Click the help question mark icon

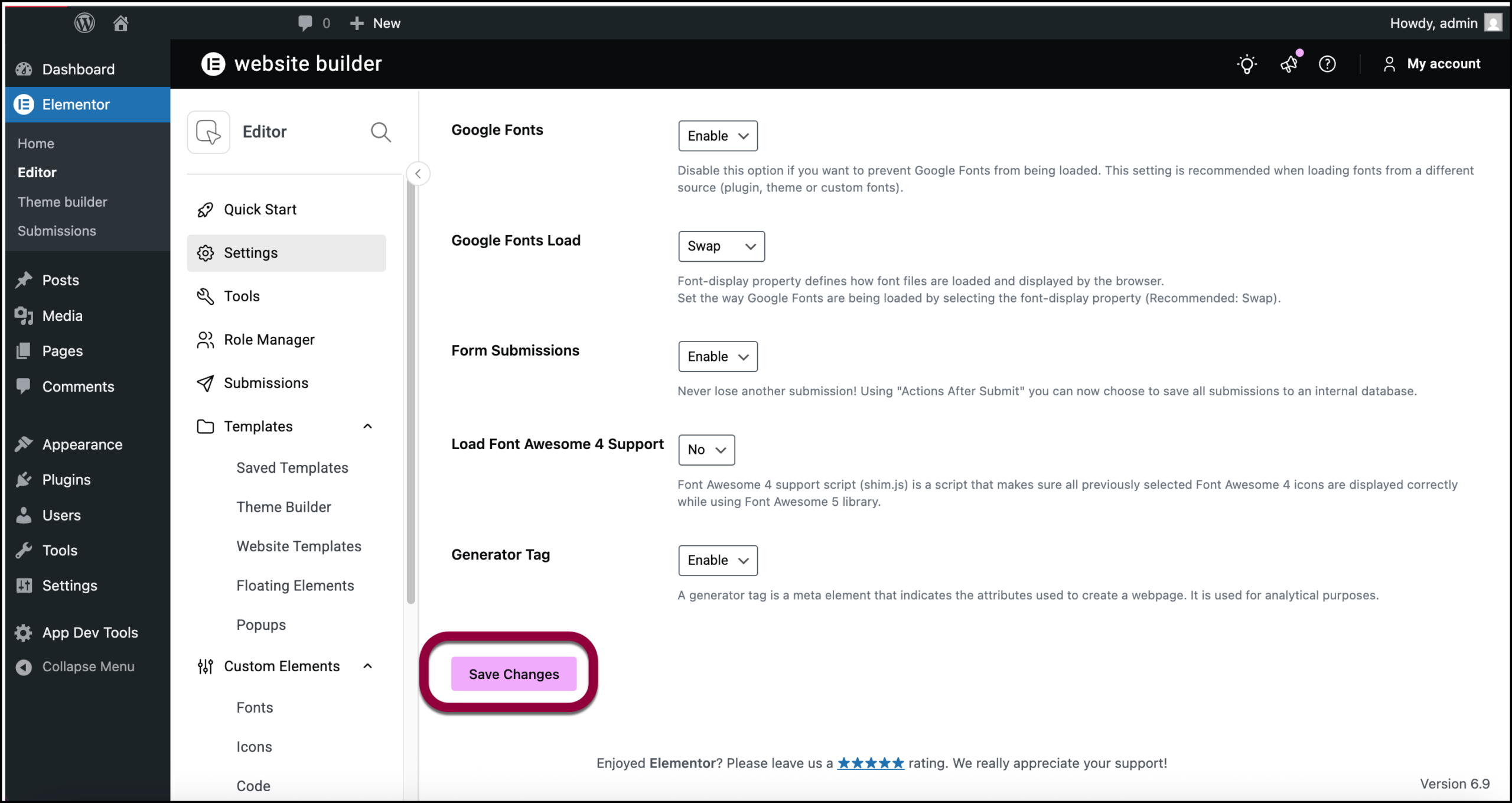tap(1327, 64)
